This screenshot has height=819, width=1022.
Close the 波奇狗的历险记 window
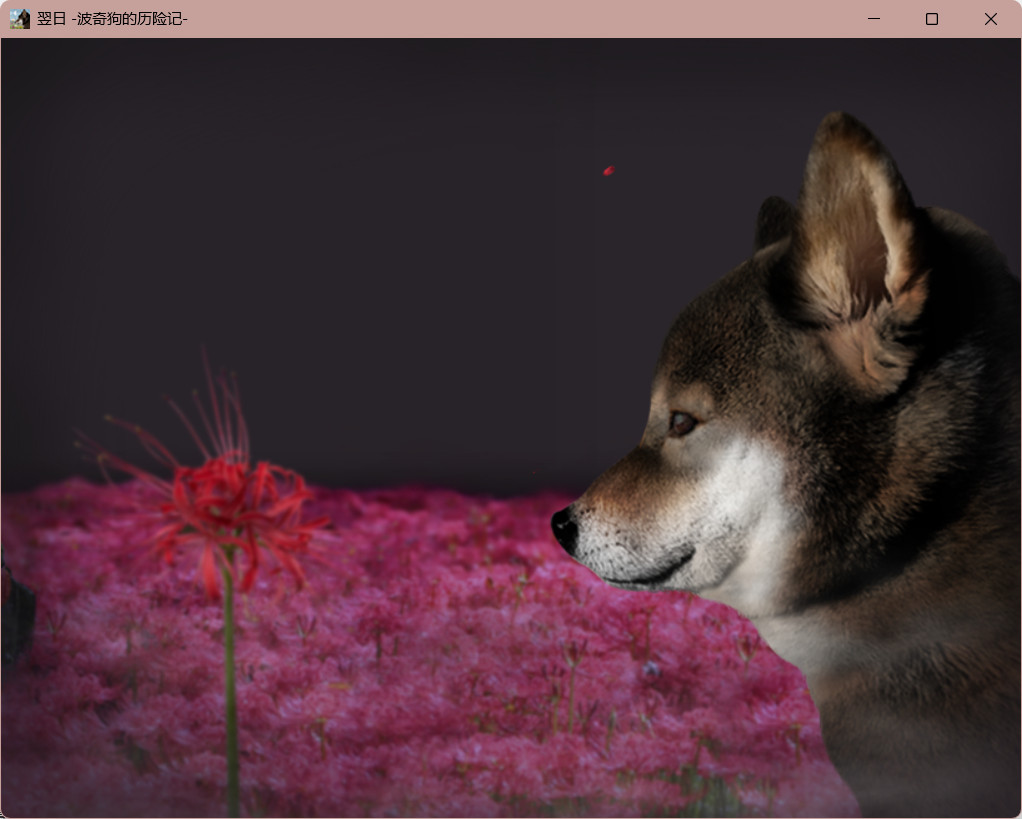[990, 19]
